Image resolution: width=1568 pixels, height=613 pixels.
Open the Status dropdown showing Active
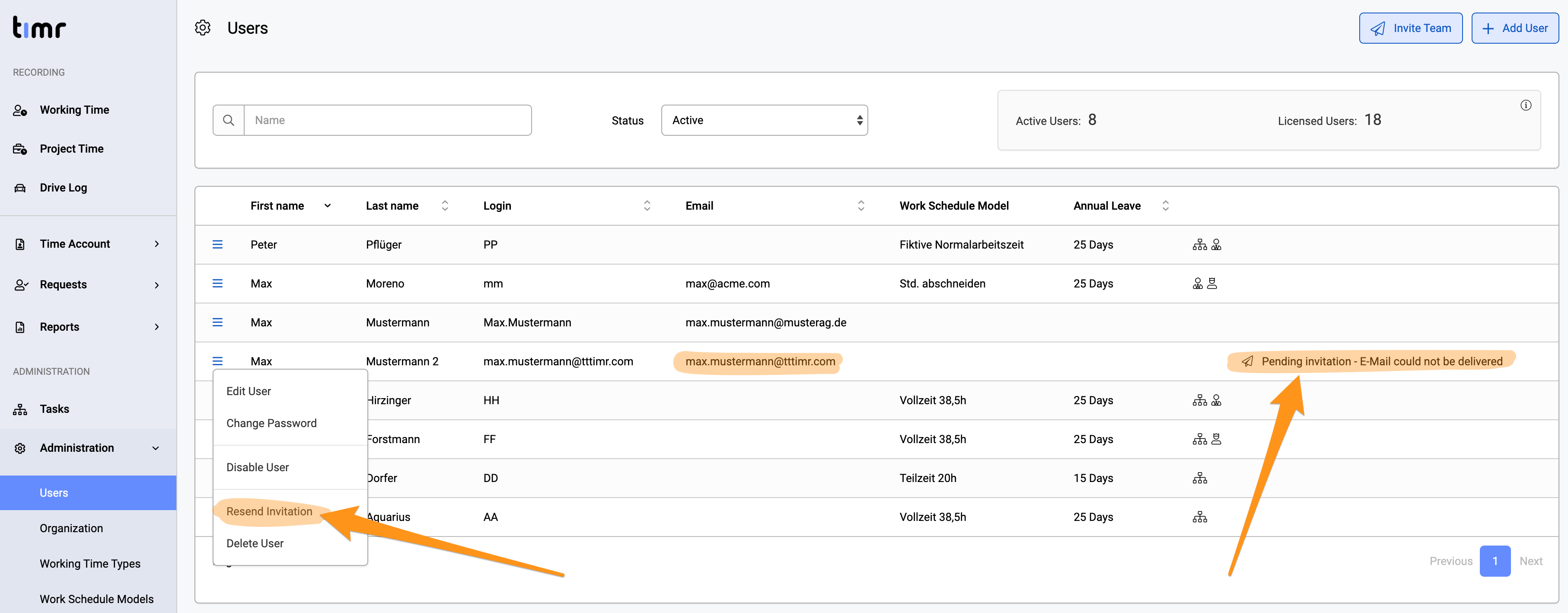(764, 121)
